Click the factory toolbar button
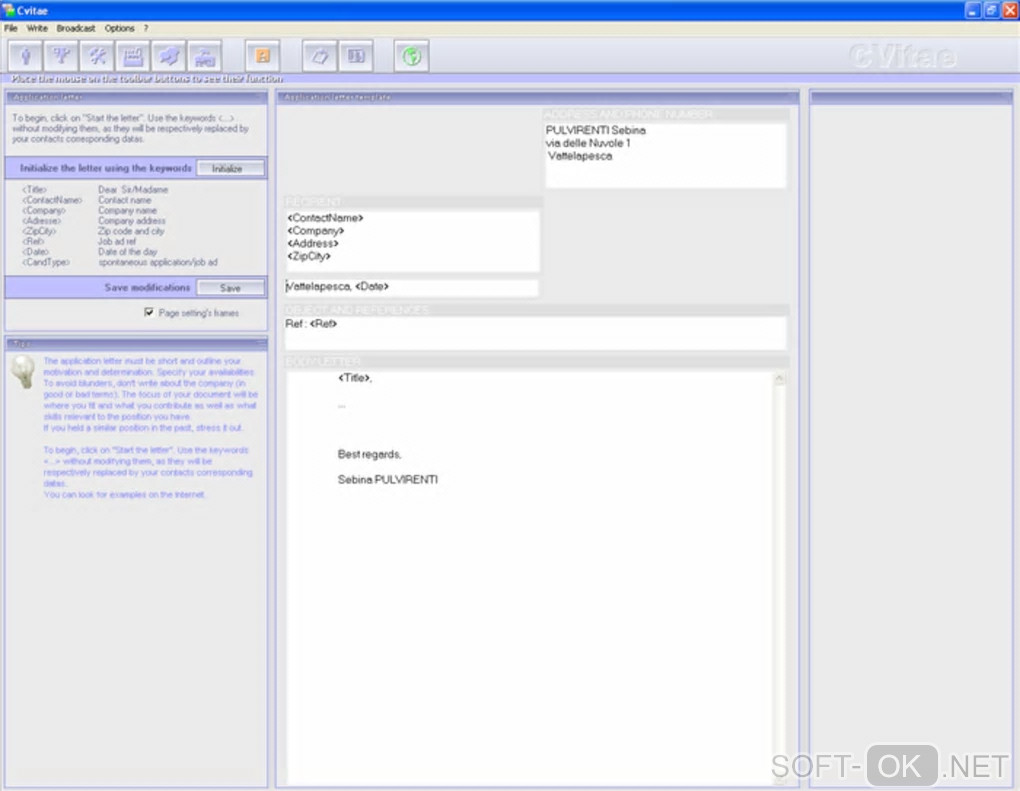This screenshot has width=1020, height=791. 133,56
